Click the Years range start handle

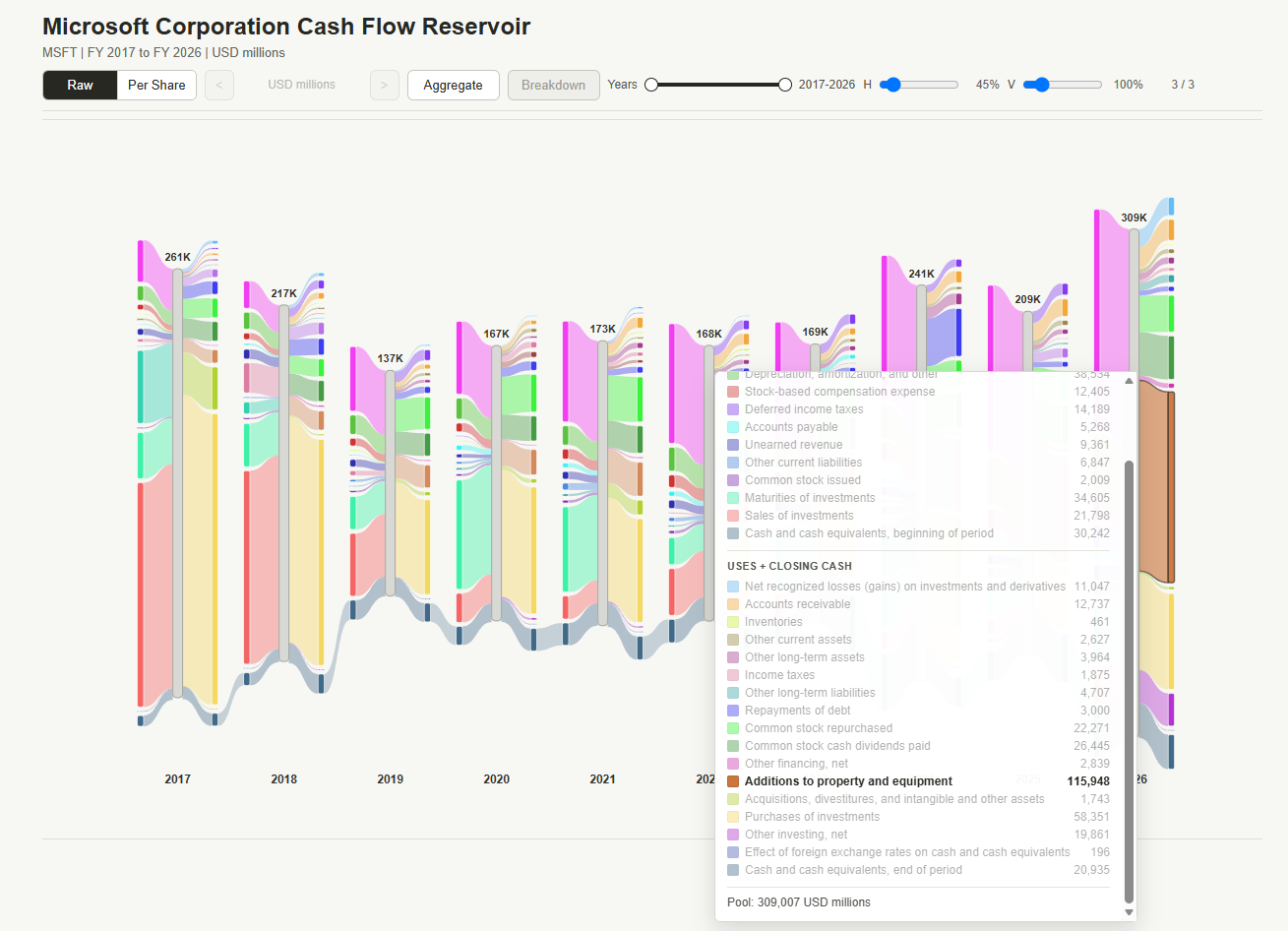pos(651,85)
